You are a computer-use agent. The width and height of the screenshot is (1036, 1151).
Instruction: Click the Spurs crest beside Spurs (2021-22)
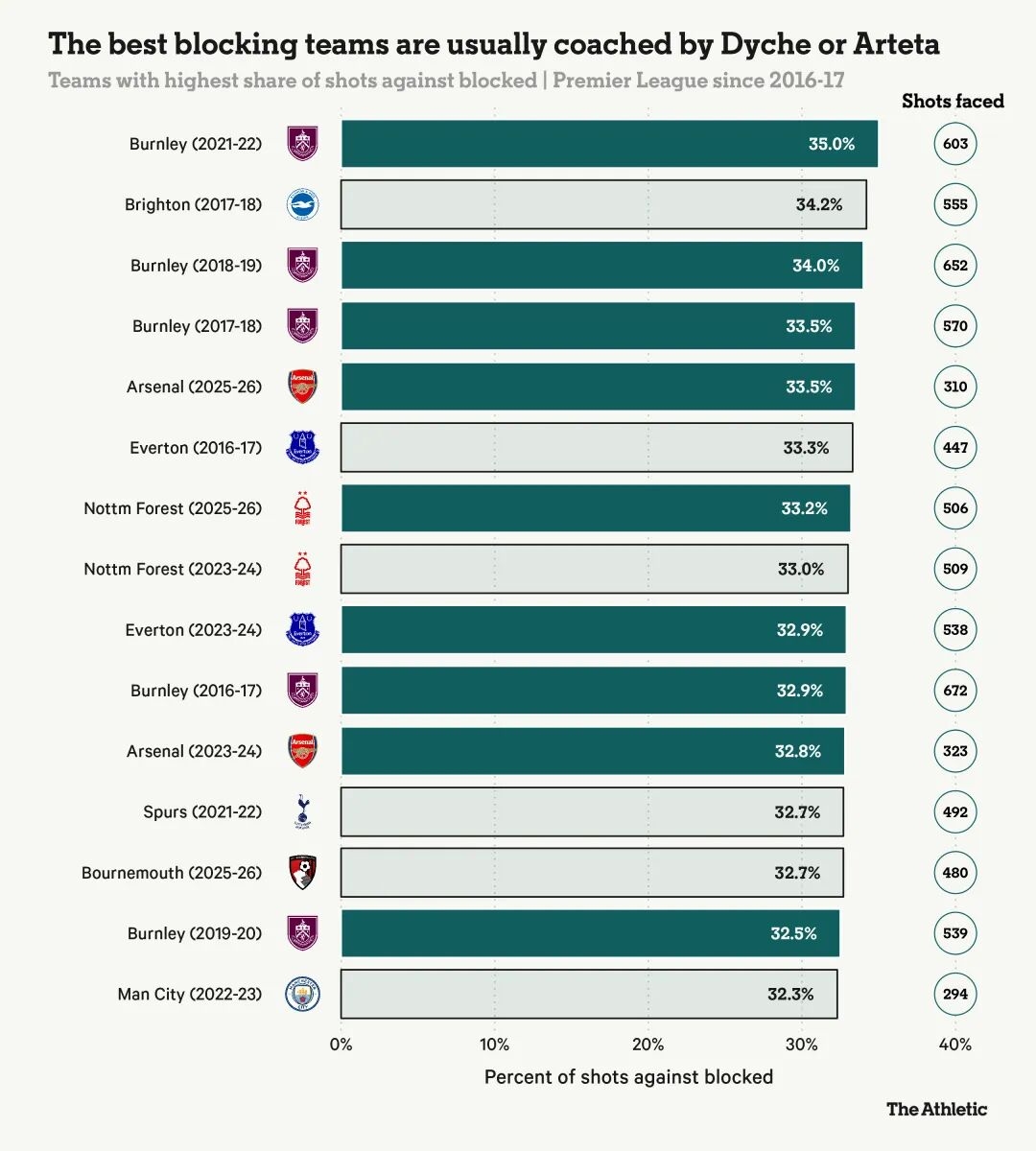[x=302, y=811]
